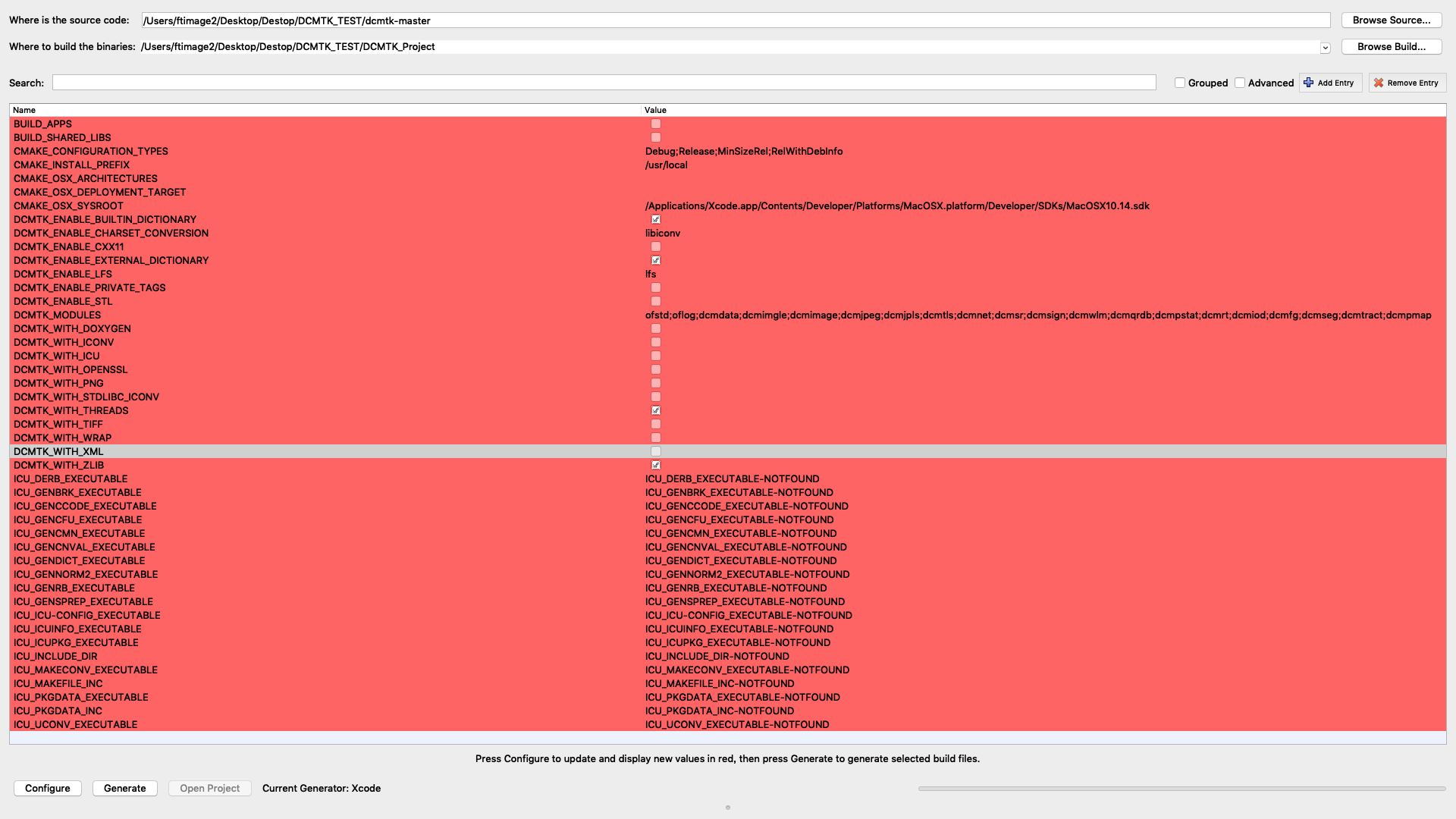The width and height of the screenshot is (1456, 819).
Task: Select the ICU_ICU-CONFIG_EXECUTABLE entry name
Action: pos(87,615)
